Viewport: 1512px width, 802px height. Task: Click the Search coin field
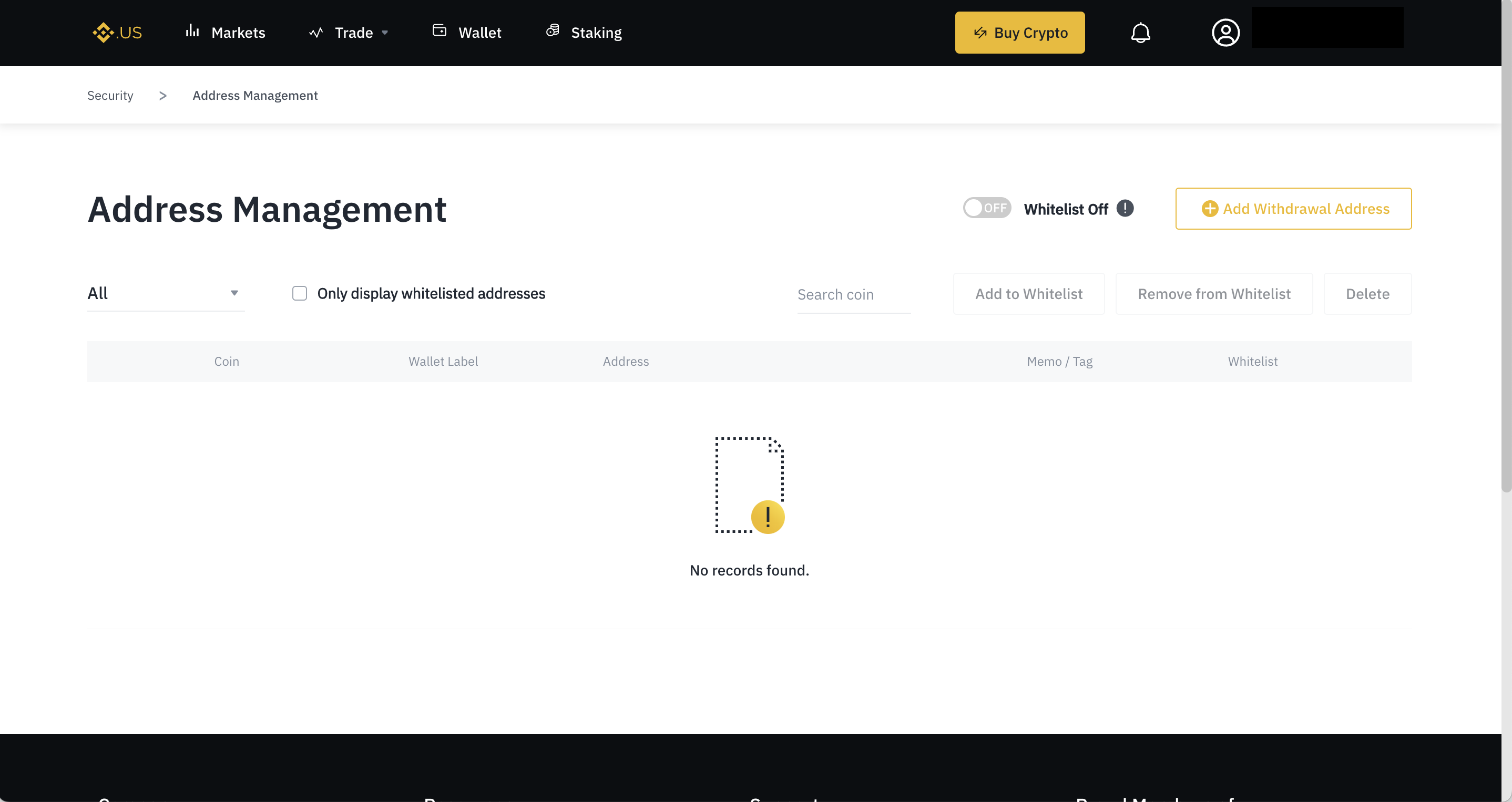(x=853, y=294)
